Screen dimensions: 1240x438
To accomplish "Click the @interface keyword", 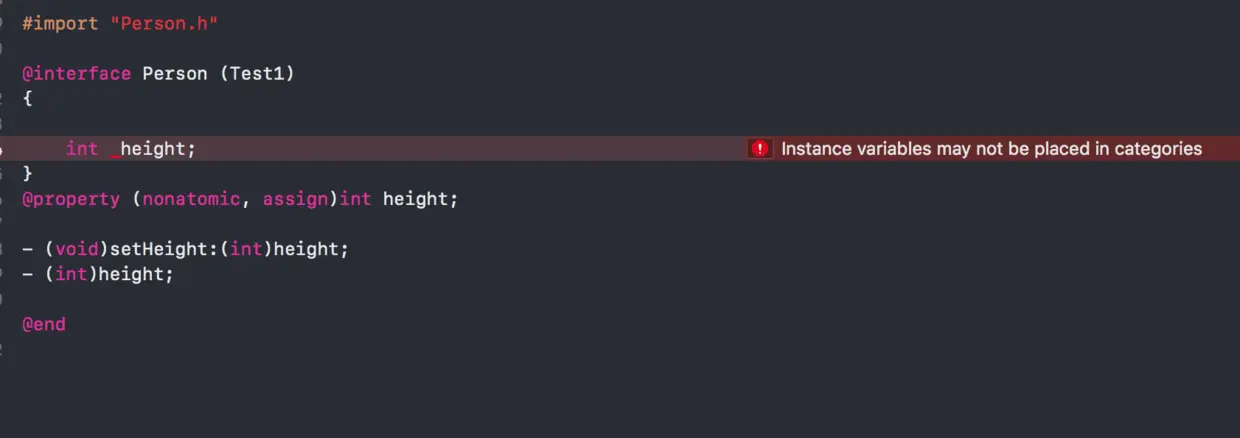I will click(76, 74).
